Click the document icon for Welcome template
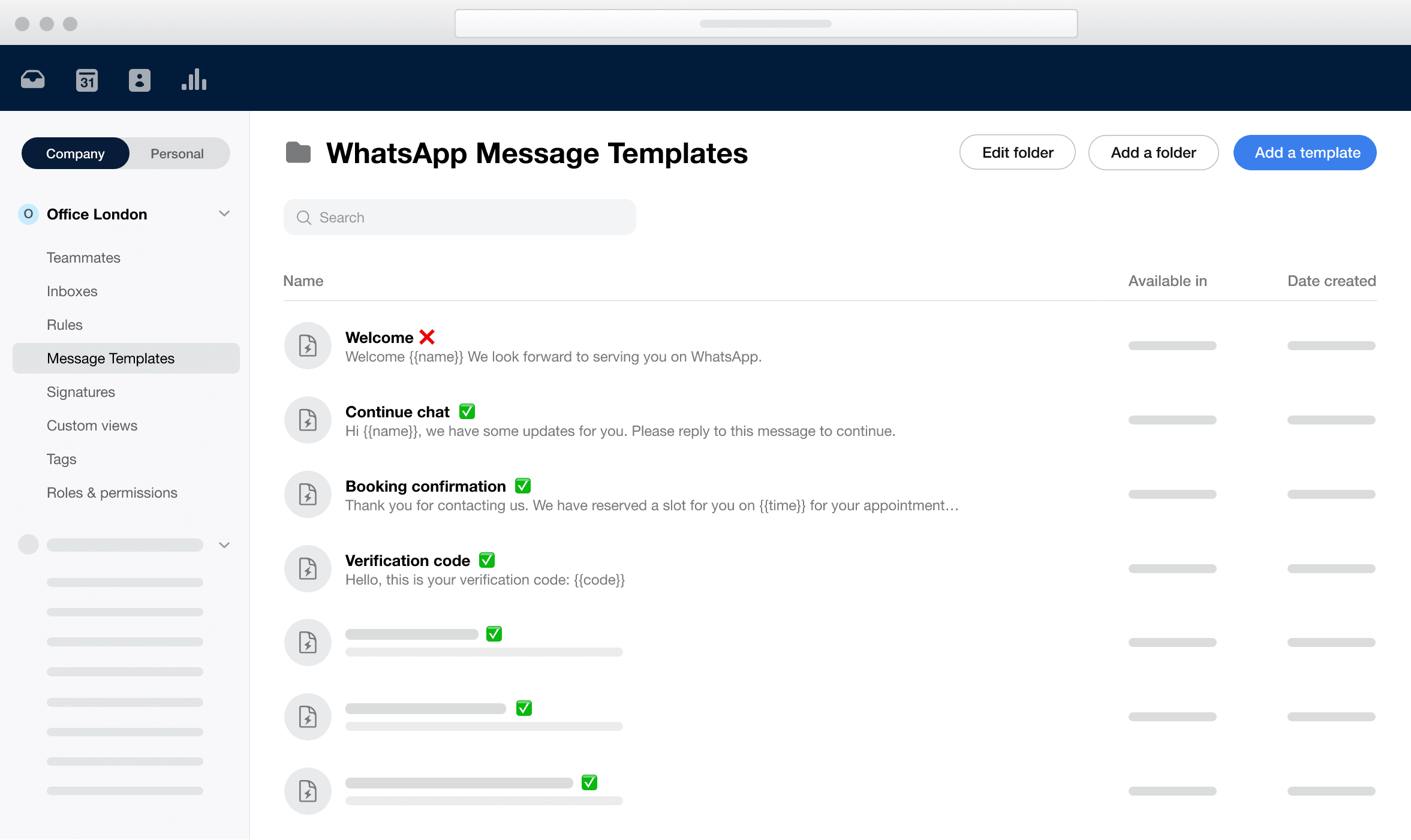1411x840 pixels. (308, 345)
